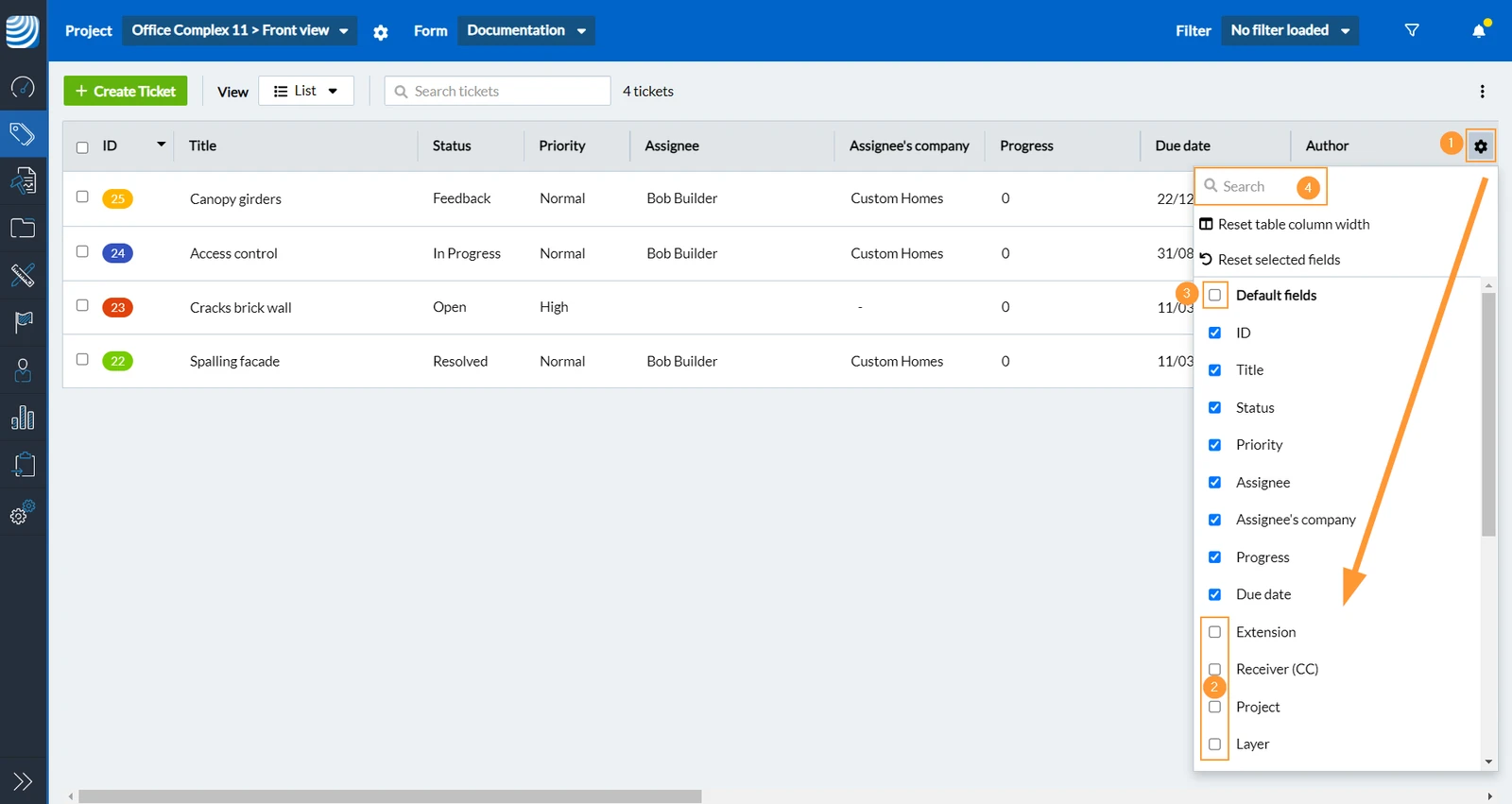Open the notifications bell
Screen dimensions: 1512x804
[x=1479, y=30]
